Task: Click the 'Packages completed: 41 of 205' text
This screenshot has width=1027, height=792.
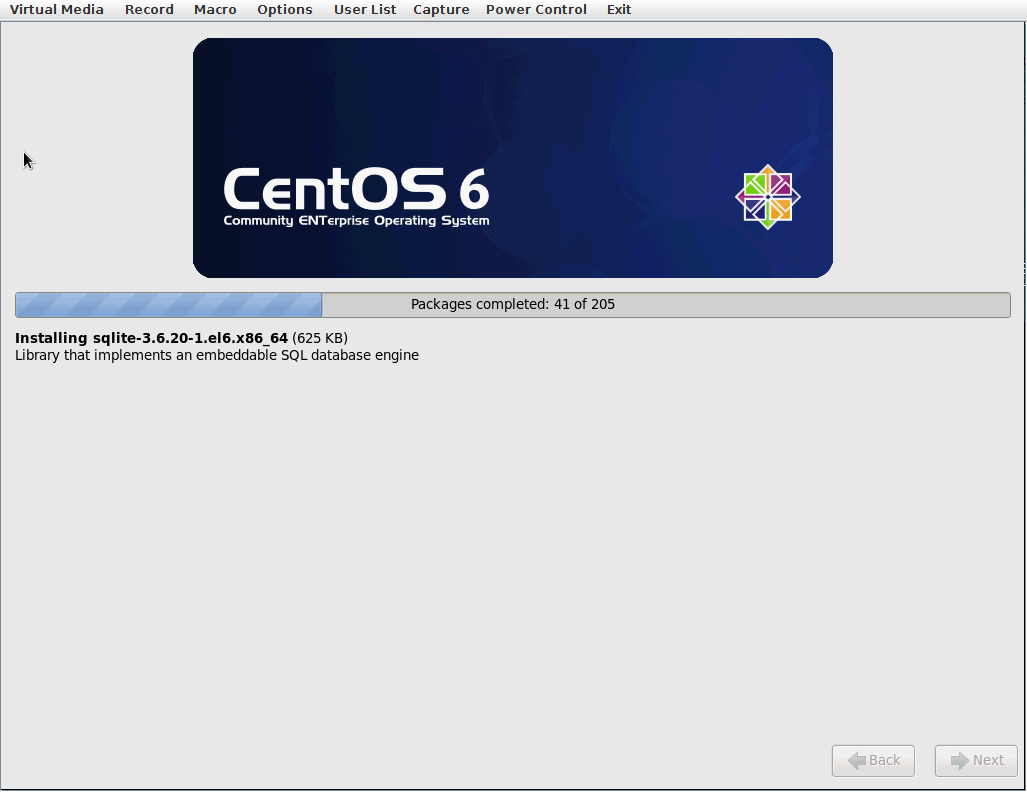Action: [512, 305]
